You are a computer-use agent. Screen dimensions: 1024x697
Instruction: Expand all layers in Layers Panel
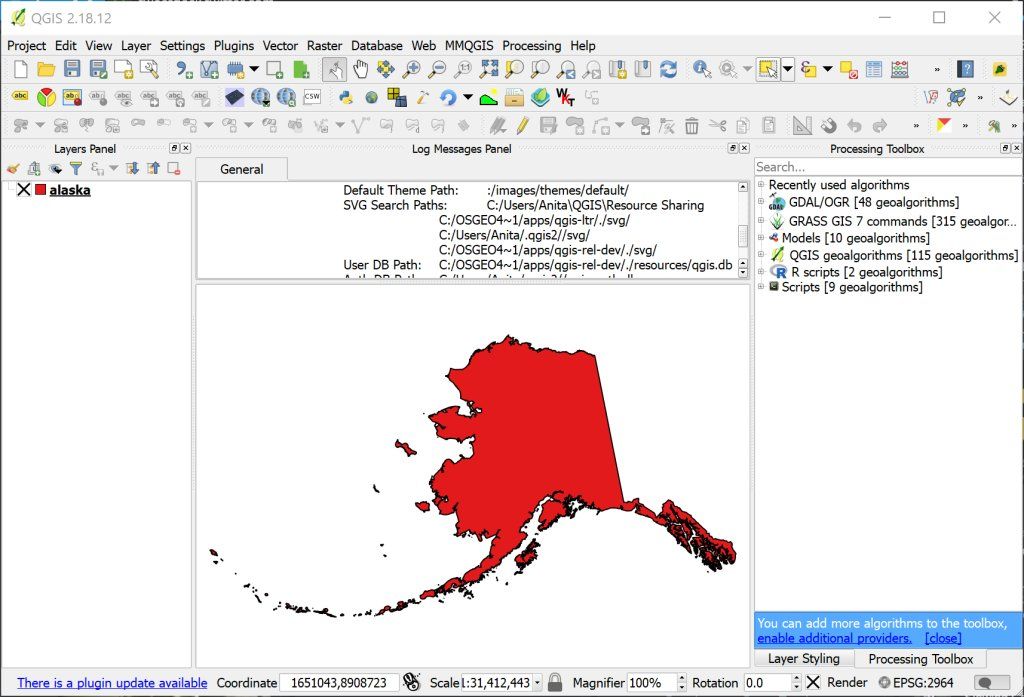coord(133,169)
